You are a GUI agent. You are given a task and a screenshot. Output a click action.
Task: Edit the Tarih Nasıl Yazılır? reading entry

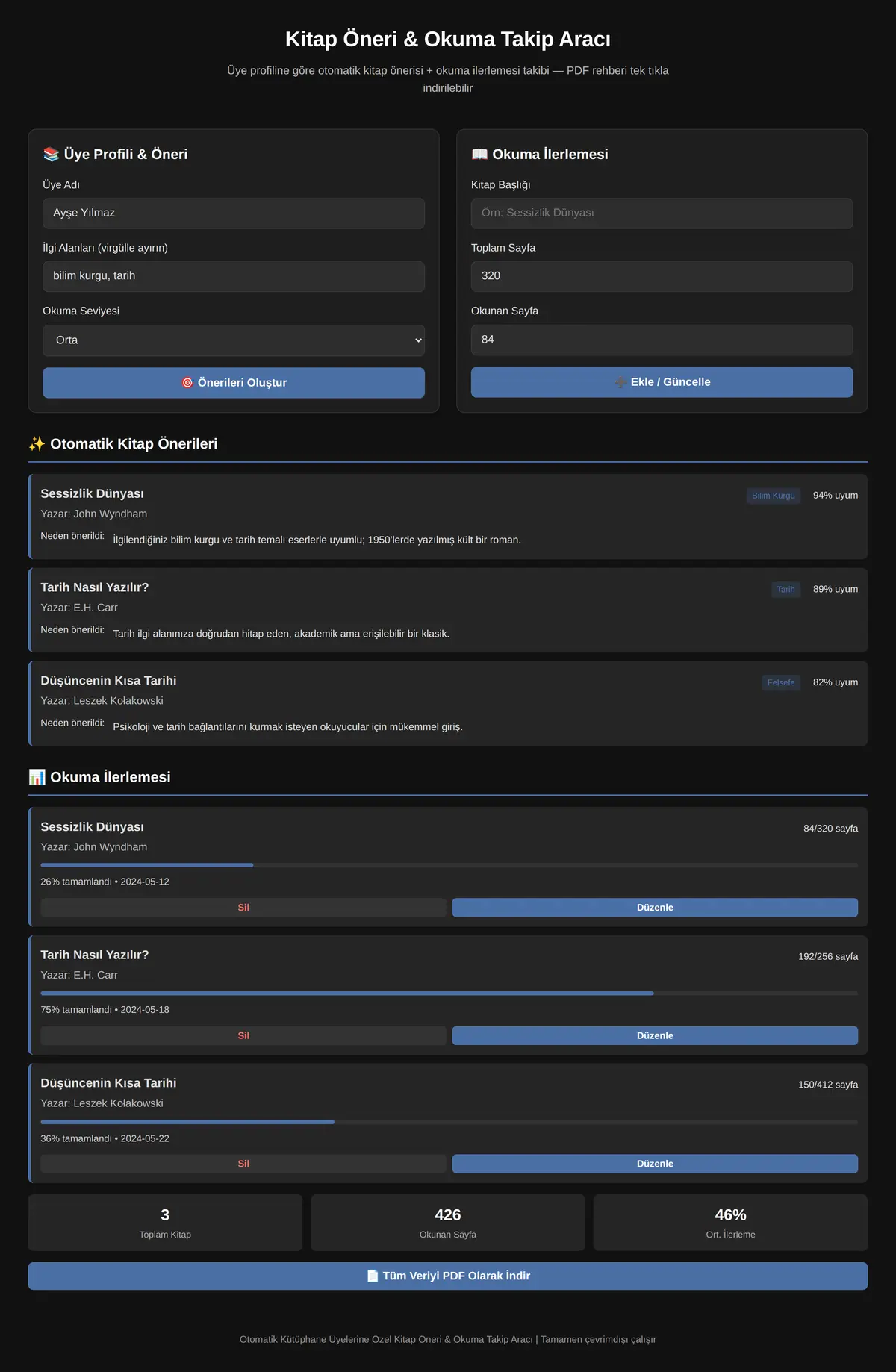[x=655, y=1036]
